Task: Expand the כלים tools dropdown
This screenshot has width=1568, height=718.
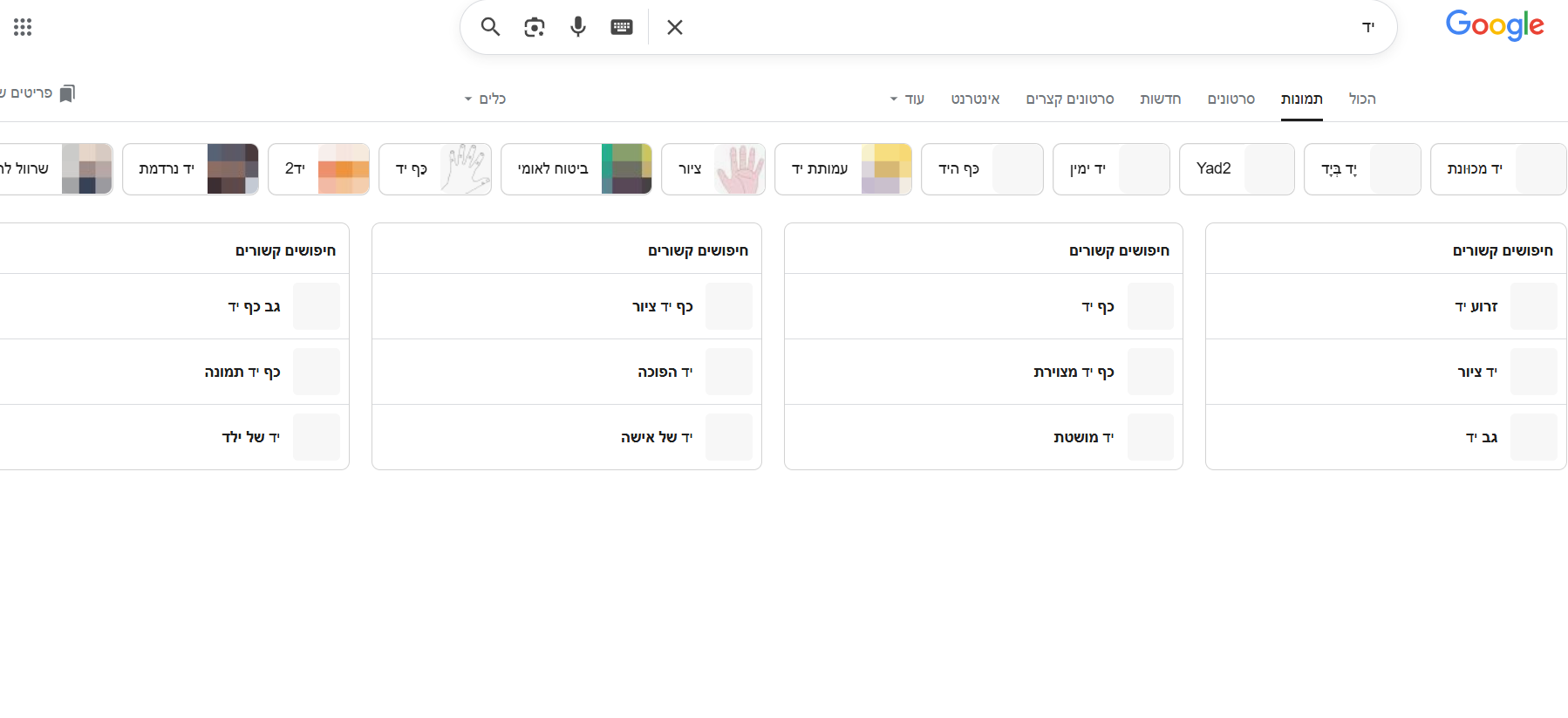Action: (x=486, y=99)
